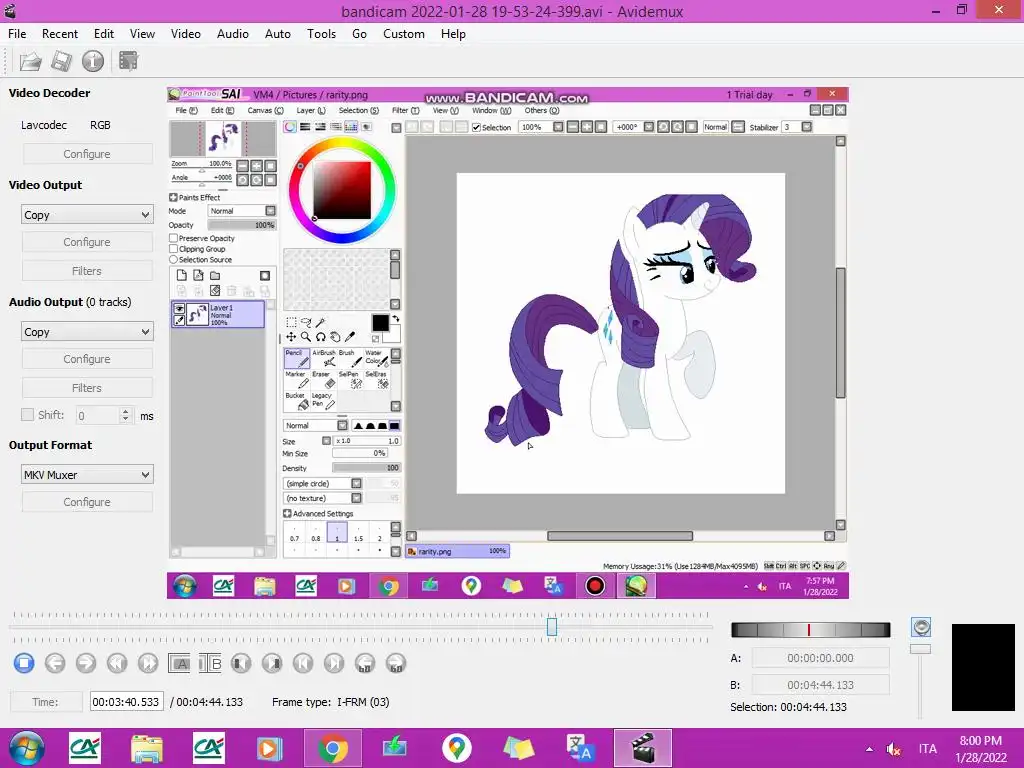Click Configure under Output Format

(x=87, y=502)
